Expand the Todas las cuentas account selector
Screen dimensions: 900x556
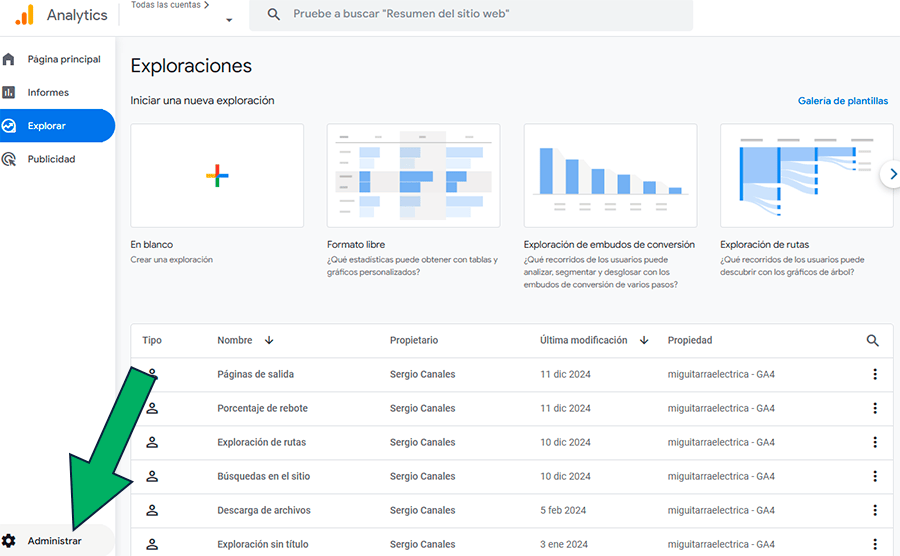click(229, 20)
